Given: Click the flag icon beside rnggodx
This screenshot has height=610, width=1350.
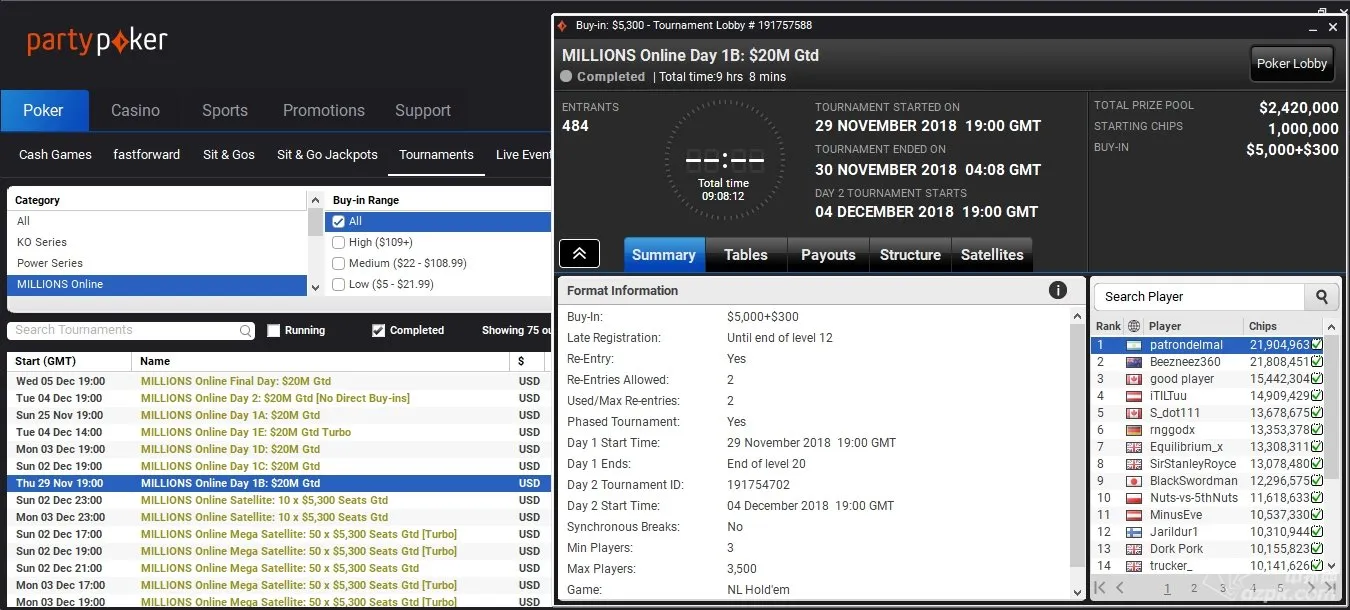Looking at the screenshot, I should (x=1134, y=430).
